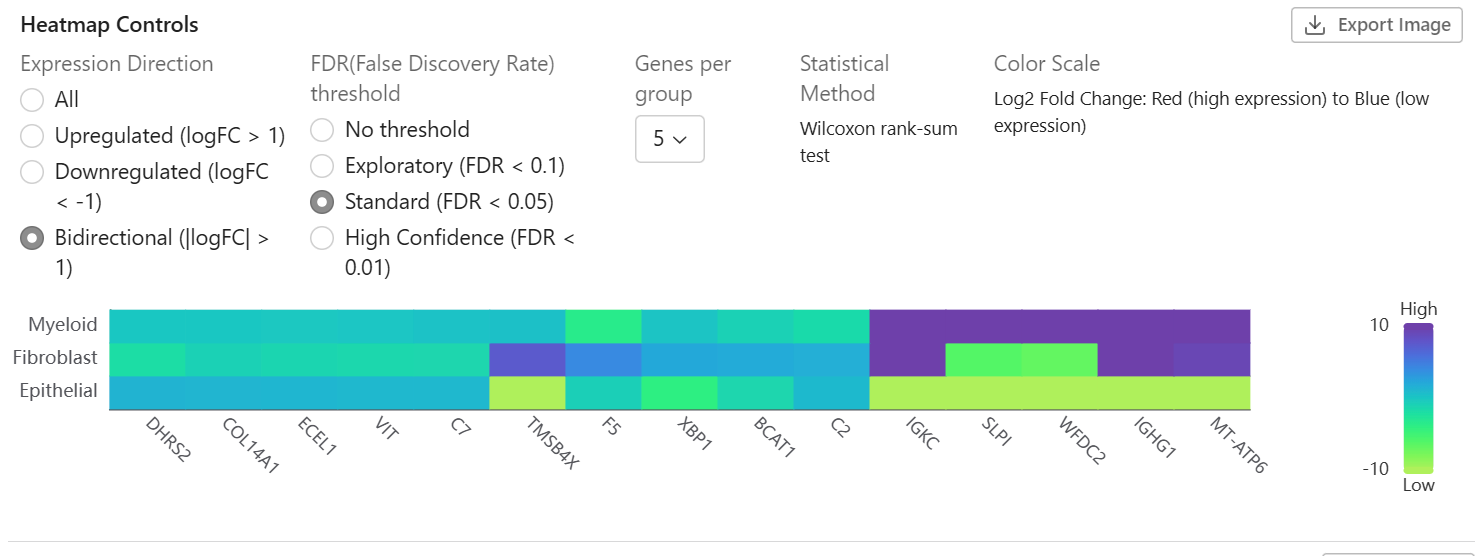Click the DHRS2 gene axis label
This screenshot has width=1478, height=556.
(x=167, y=440)
